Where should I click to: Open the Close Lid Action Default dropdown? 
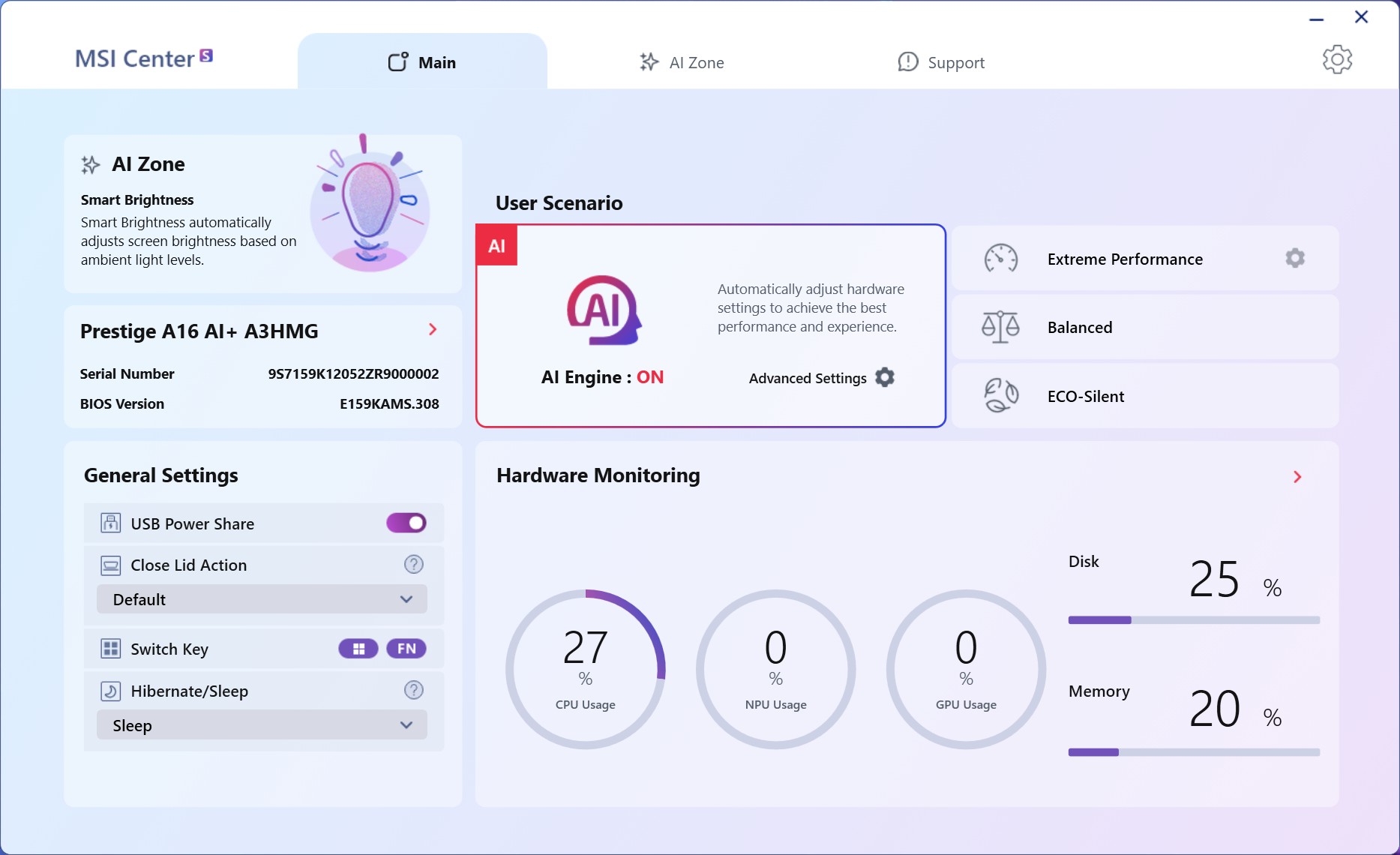click(262, 599)
